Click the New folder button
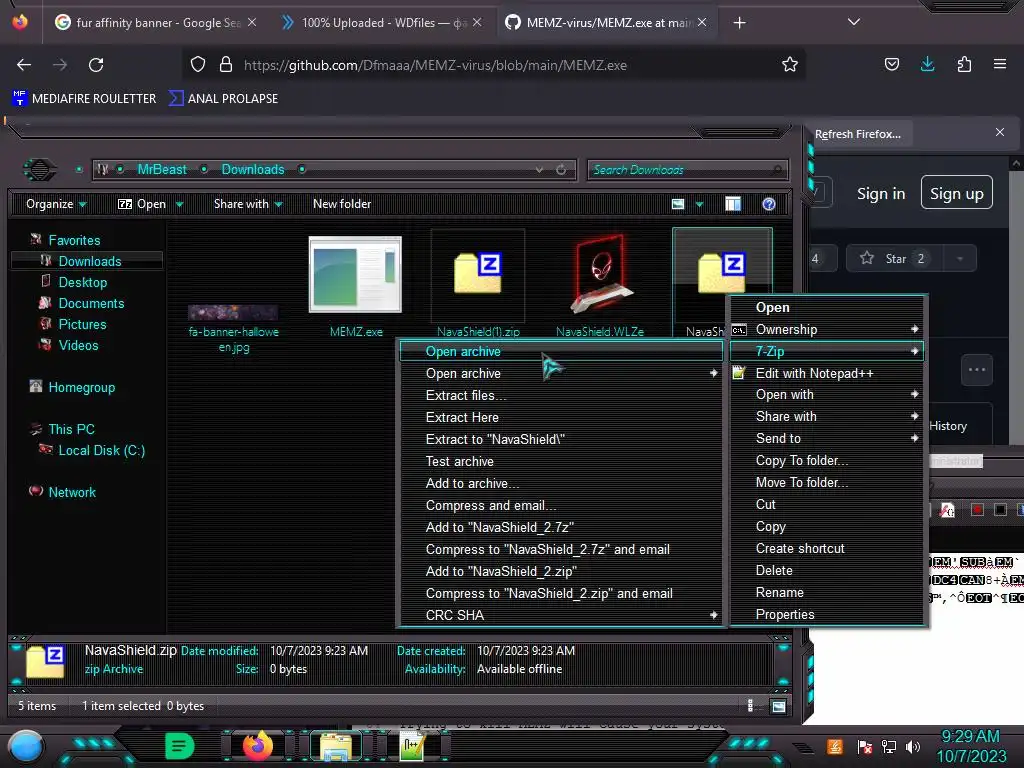 pos(342,204)
